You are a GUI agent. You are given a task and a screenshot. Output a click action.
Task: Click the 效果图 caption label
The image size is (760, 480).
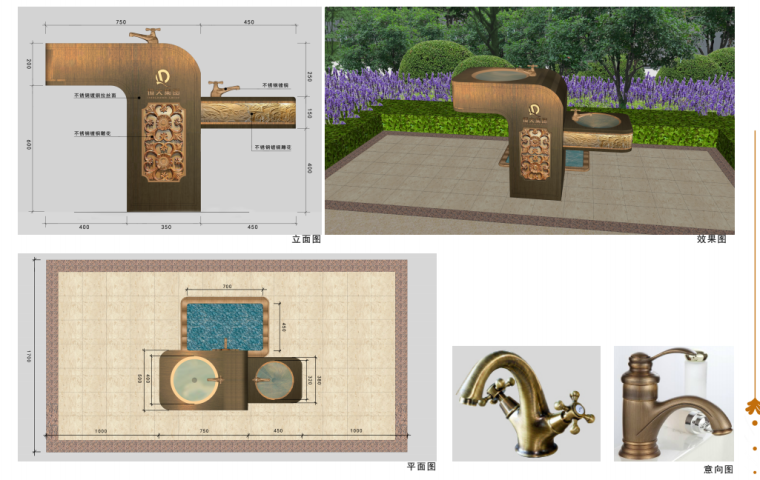click(711, 240)
